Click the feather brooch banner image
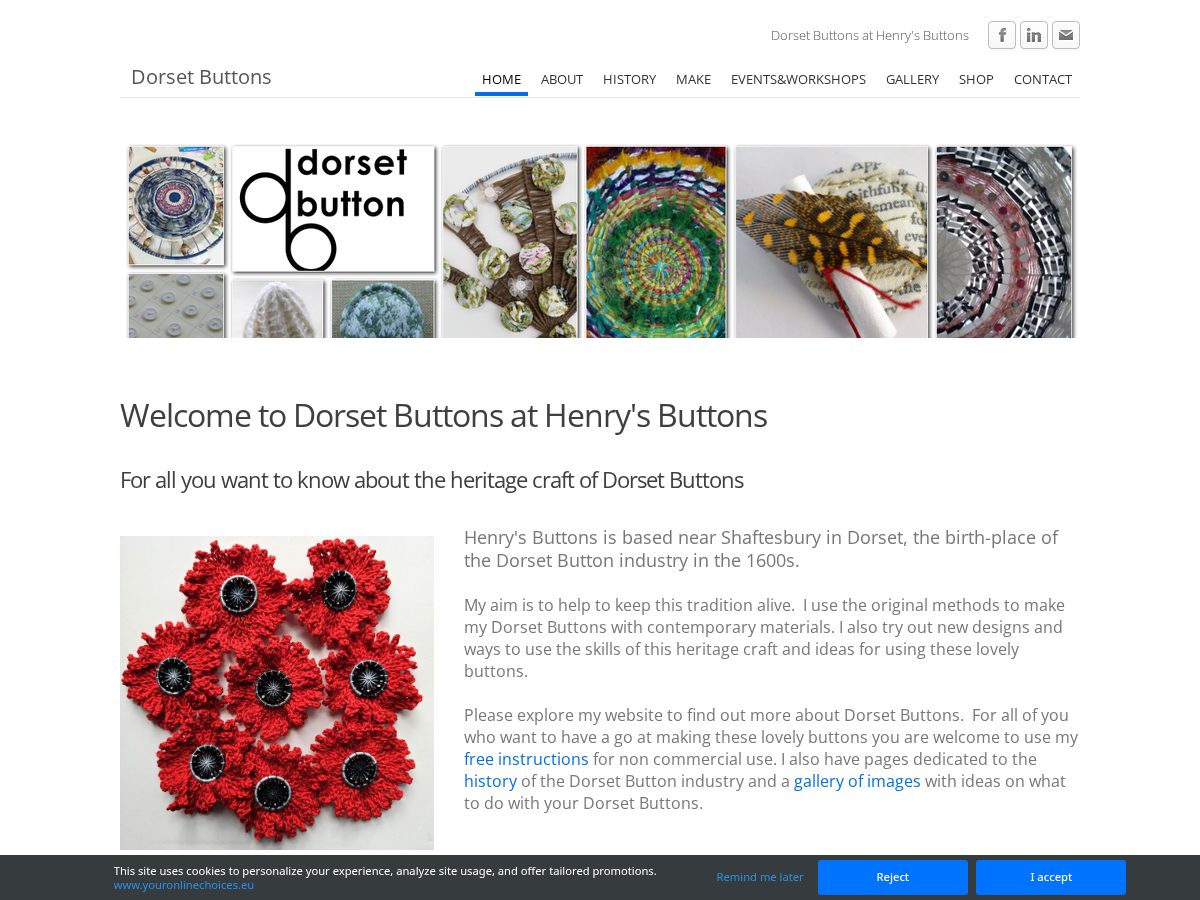The image size is (1200, 900). point(832,242)
